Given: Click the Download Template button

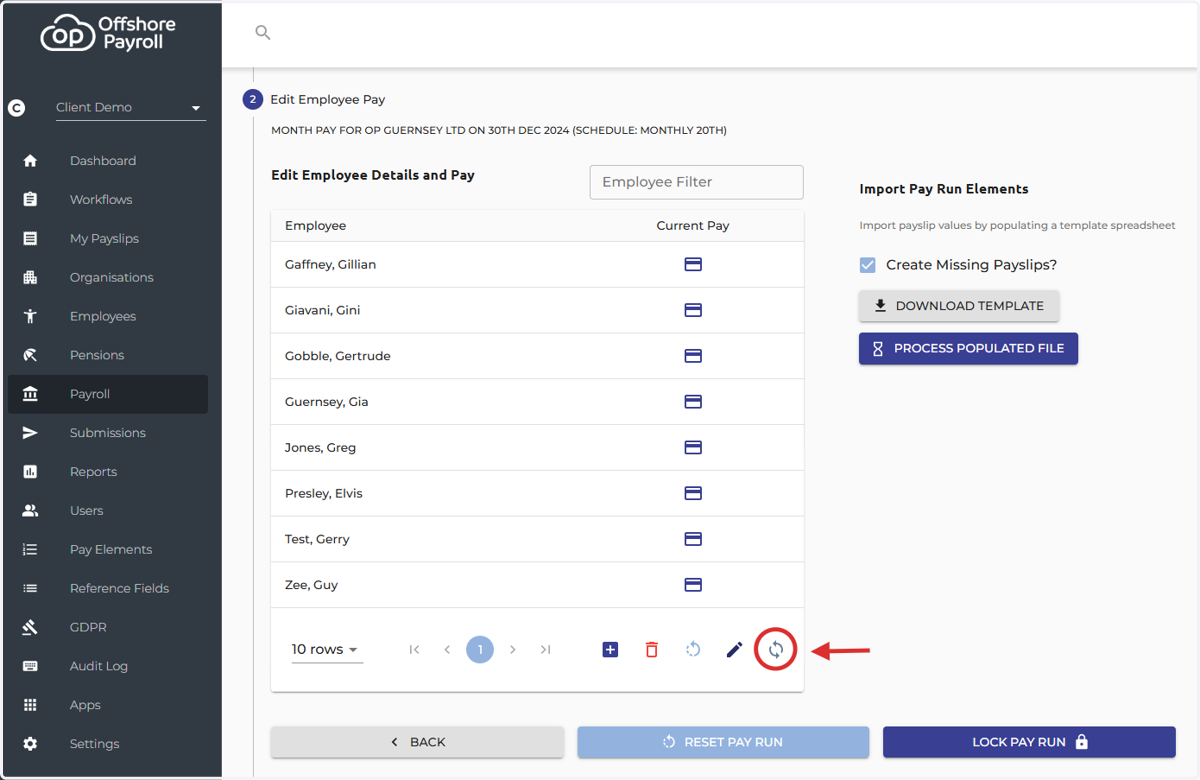Looking at the screenshot, I should pos(959,306).
